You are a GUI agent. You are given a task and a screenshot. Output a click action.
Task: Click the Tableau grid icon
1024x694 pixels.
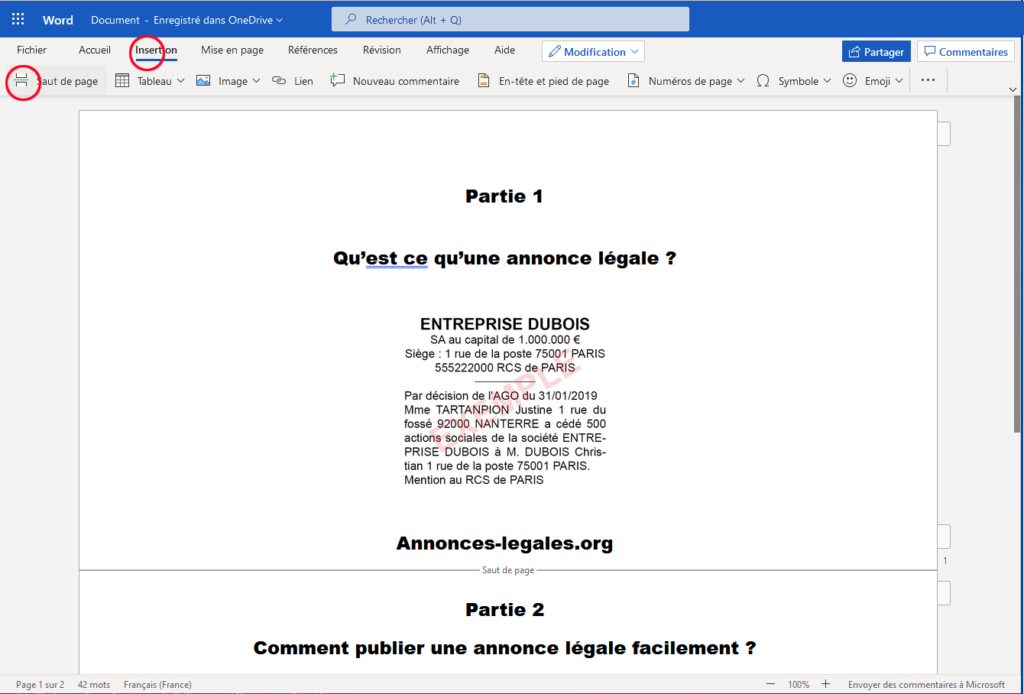[122, 81]
